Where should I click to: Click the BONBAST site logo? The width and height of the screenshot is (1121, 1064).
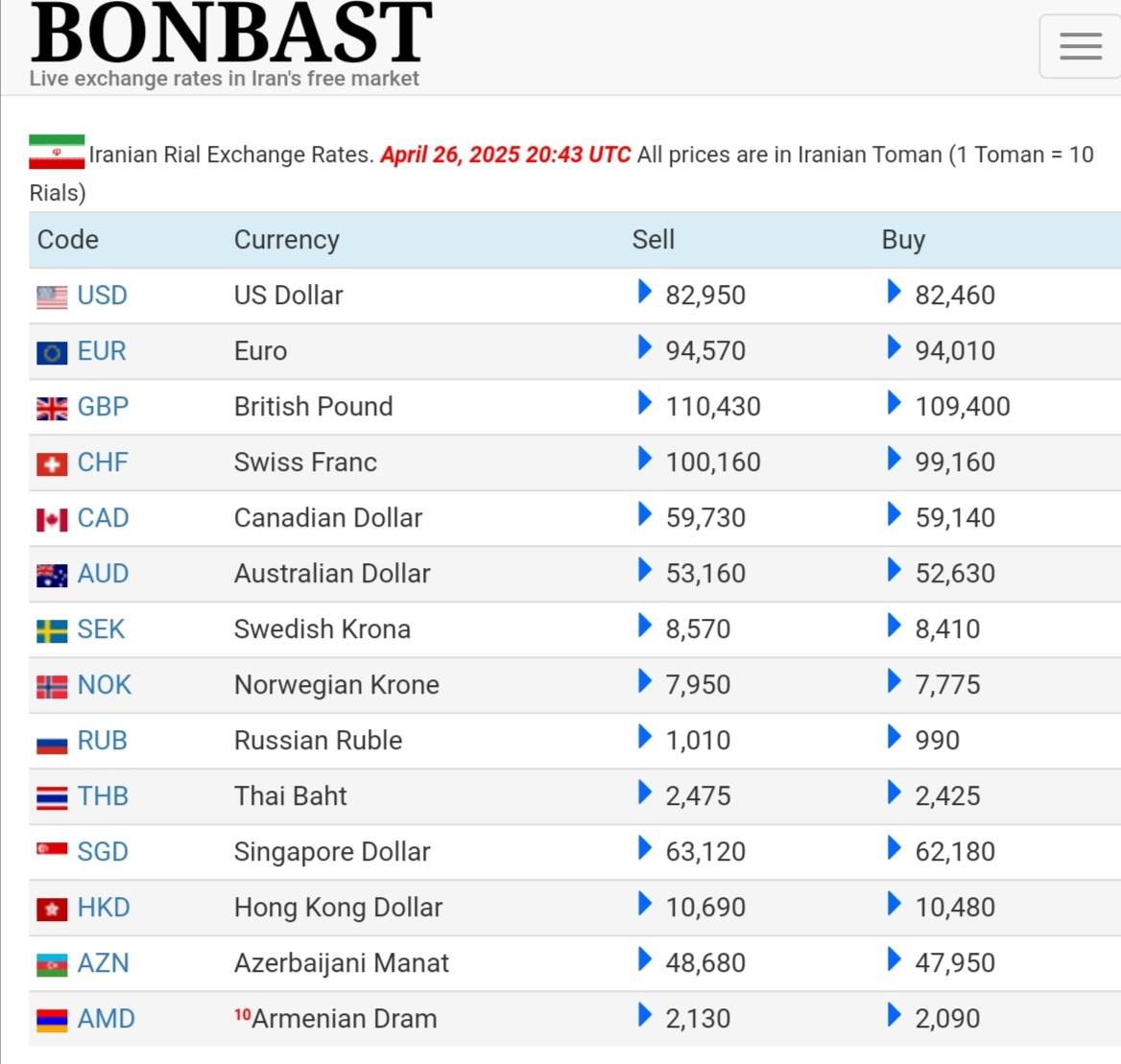231,33
